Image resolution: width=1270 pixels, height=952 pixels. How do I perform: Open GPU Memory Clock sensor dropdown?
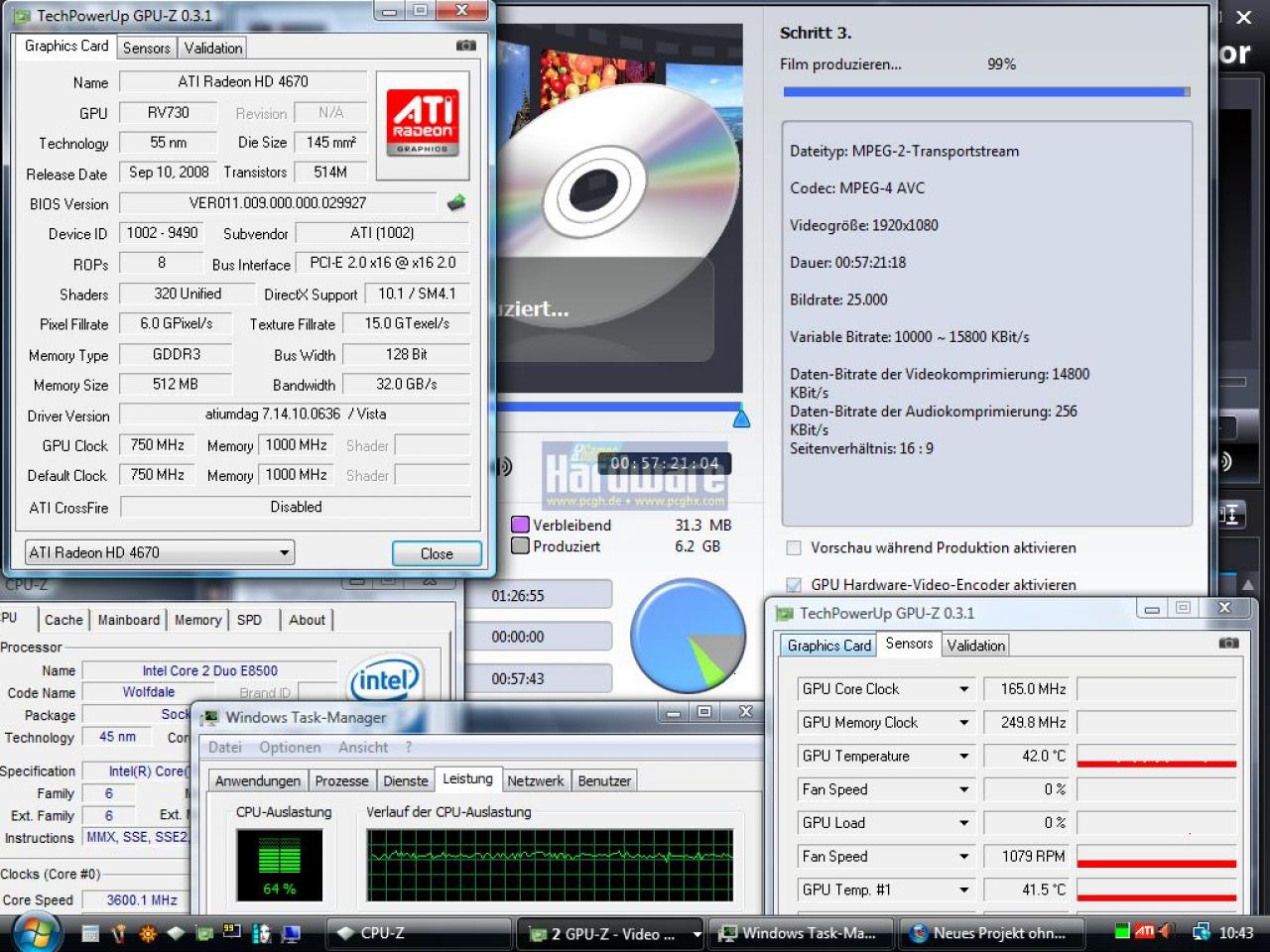pos(963,723)
